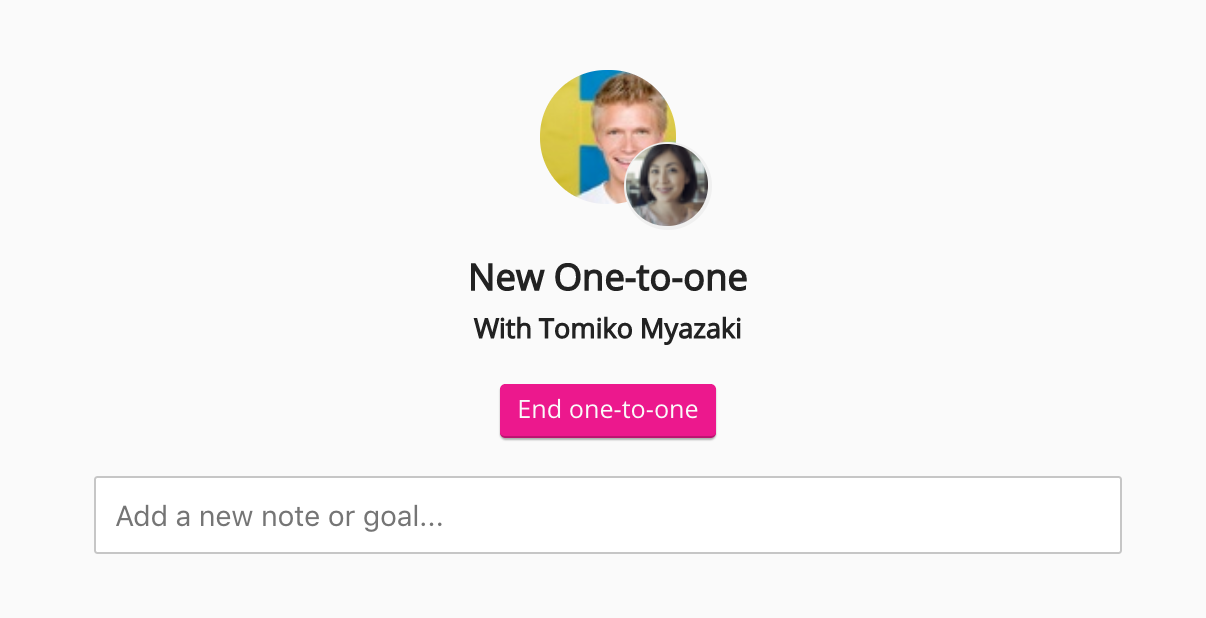Select the With Tomiko Myazaki subtitle
1206x618 pixels.
coord(607,329)
